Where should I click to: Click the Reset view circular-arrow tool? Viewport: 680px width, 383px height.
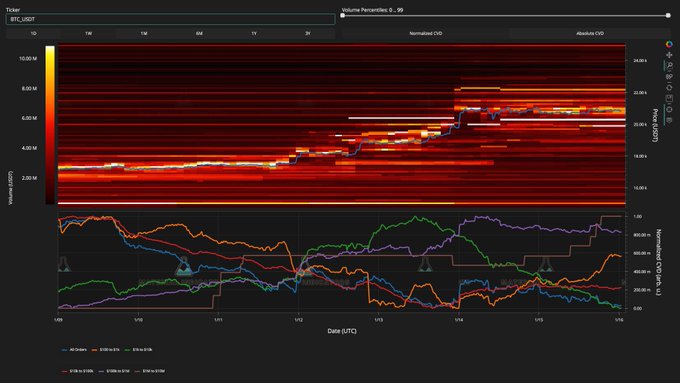[669, 88]
